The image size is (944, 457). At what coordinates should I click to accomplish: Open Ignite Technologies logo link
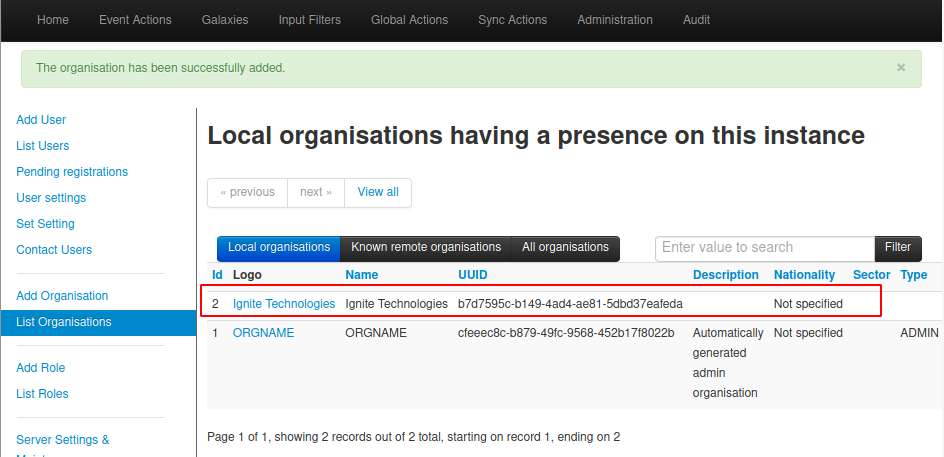click(284, 304)
